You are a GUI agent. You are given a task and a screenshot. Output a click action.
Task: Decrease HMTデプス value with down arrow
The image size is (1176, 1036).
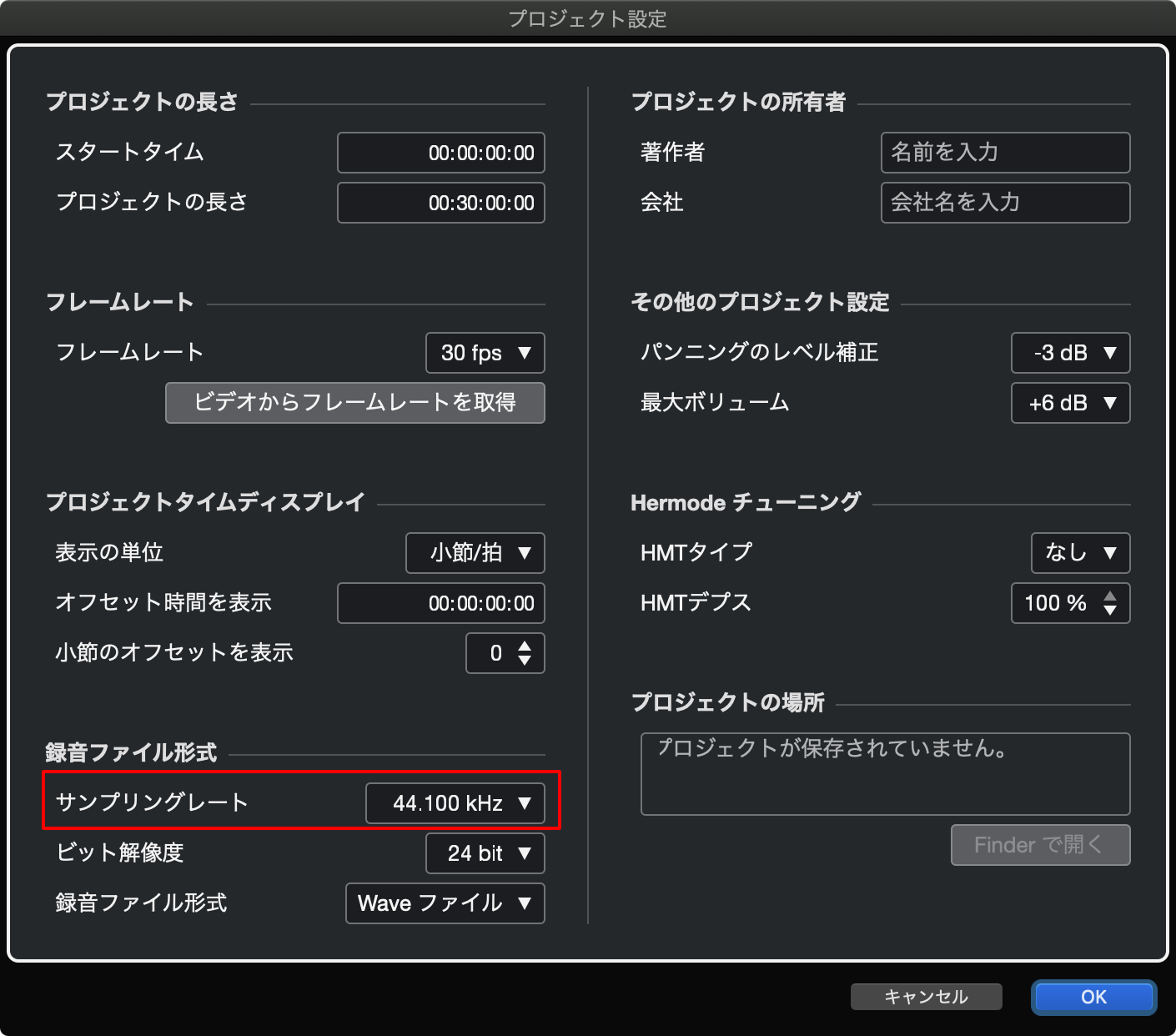click(x=1110, y=611)
